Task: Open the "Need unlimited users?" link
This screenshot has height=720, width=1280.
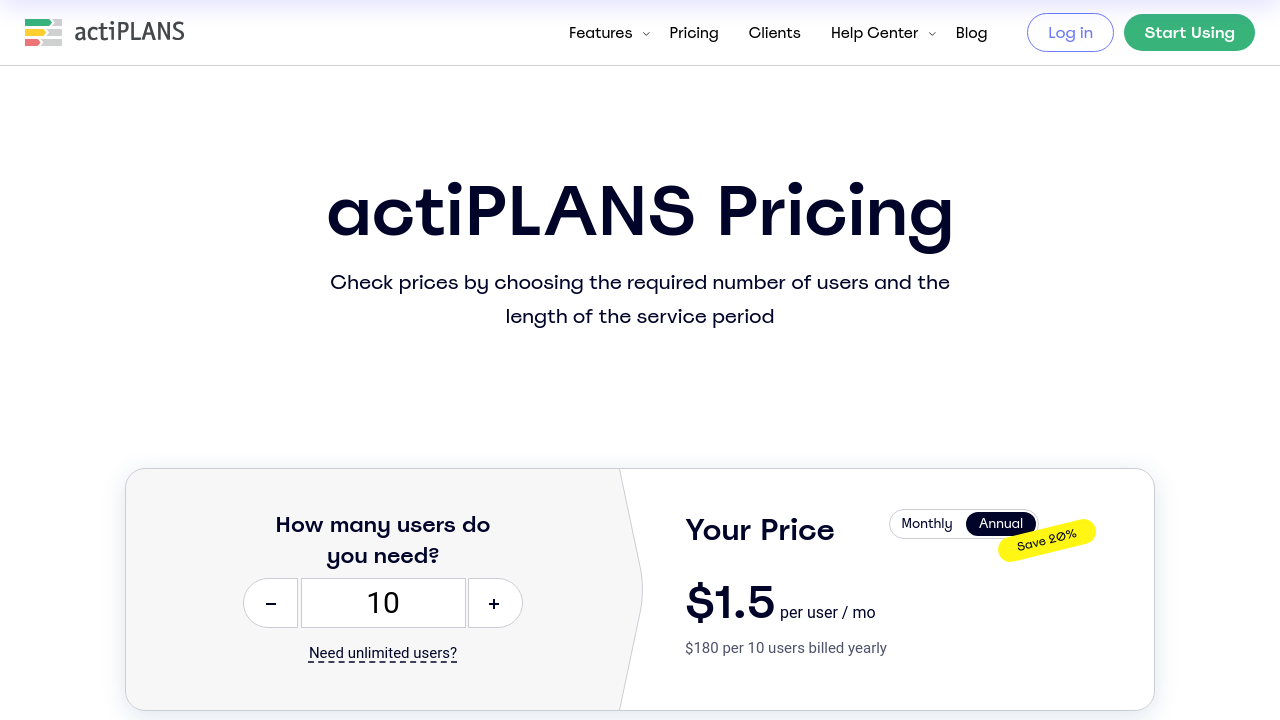Action: (x=383, y=654)
